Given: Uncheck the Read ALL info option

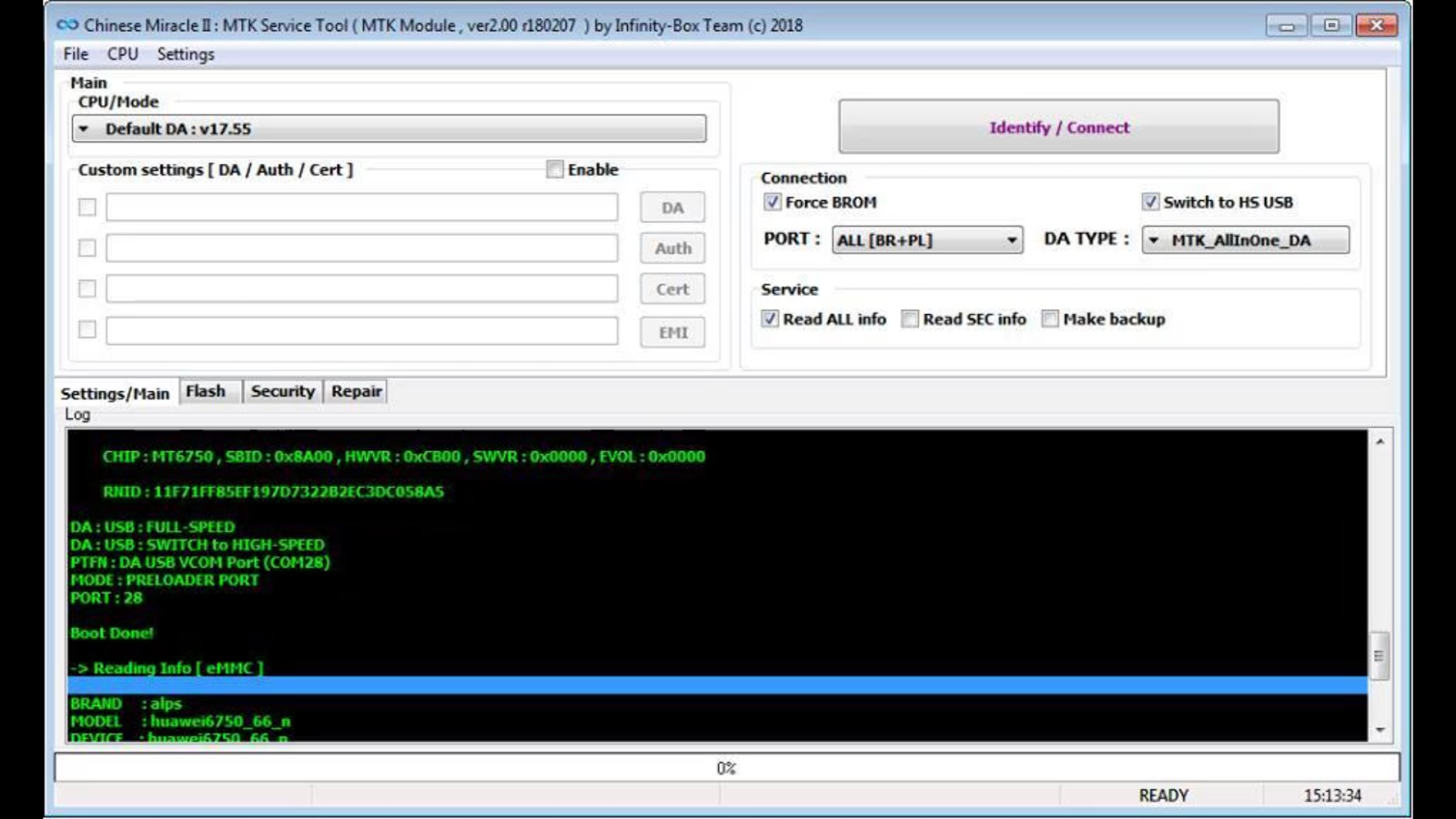Looking at the screenshot, I should [770, 318].
